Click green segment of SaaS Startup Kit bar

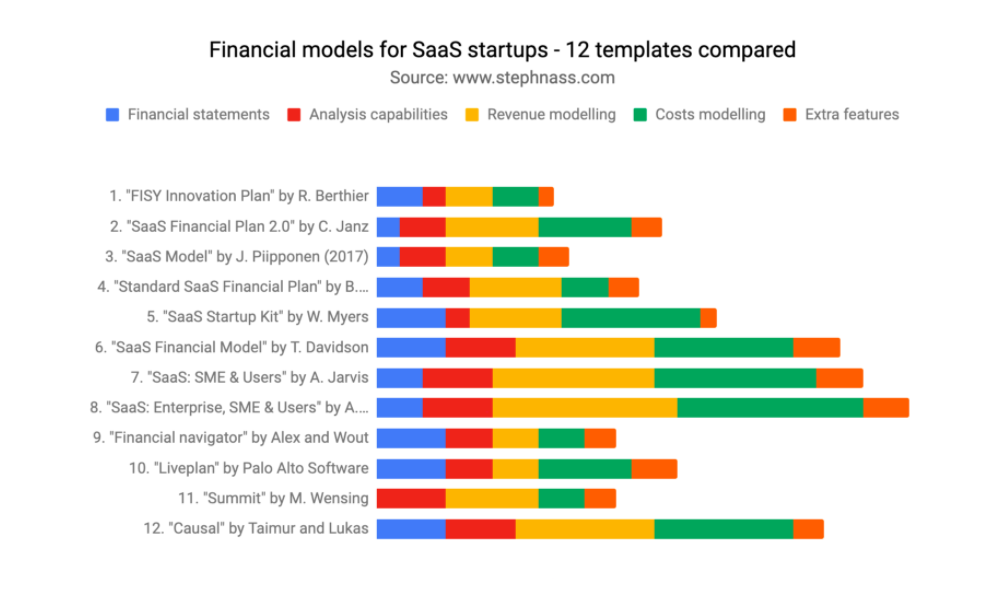click(x=631, y=318)
